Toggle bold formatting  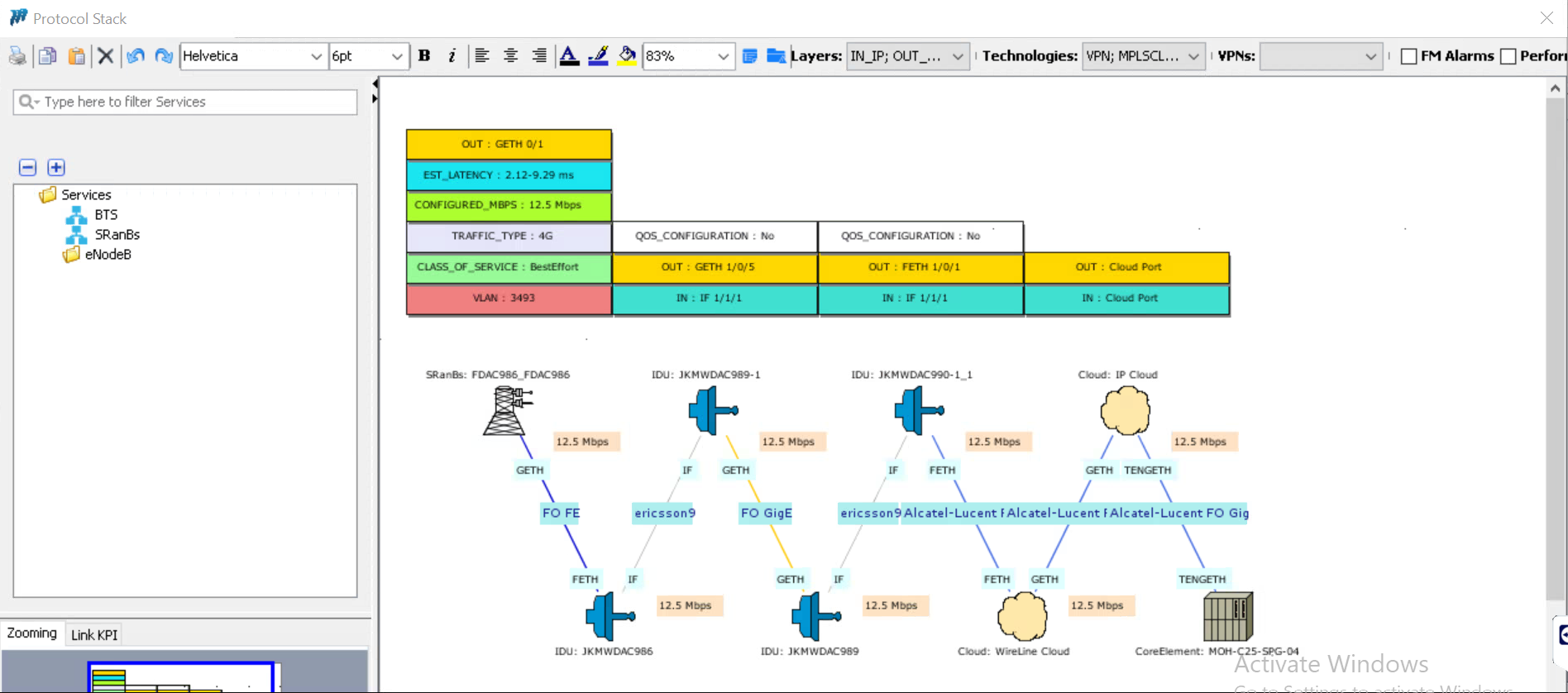tap(424, 56)
